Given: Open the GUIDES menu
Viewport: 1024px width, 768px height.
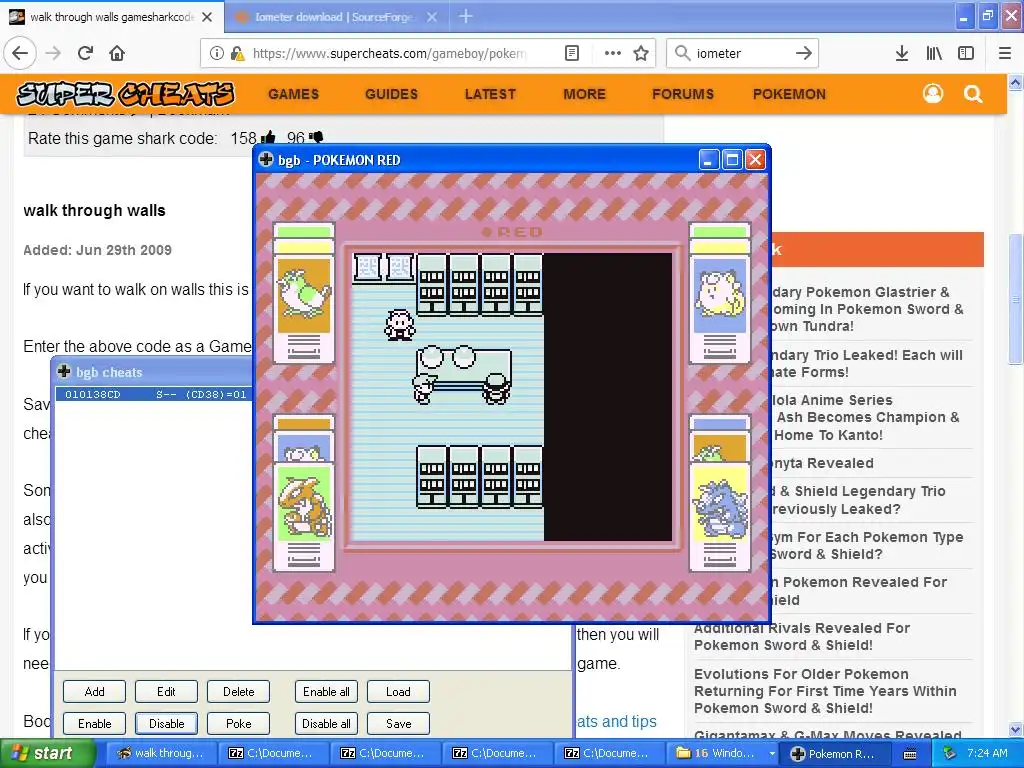Looking at the screenshot, I should pos(391,94).
